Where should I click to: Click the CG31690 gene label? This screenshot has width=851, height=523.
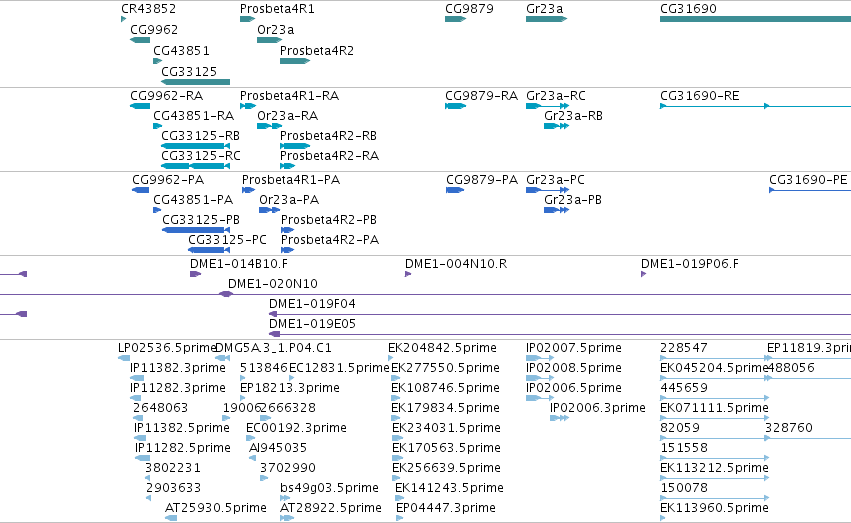point(688,9)
